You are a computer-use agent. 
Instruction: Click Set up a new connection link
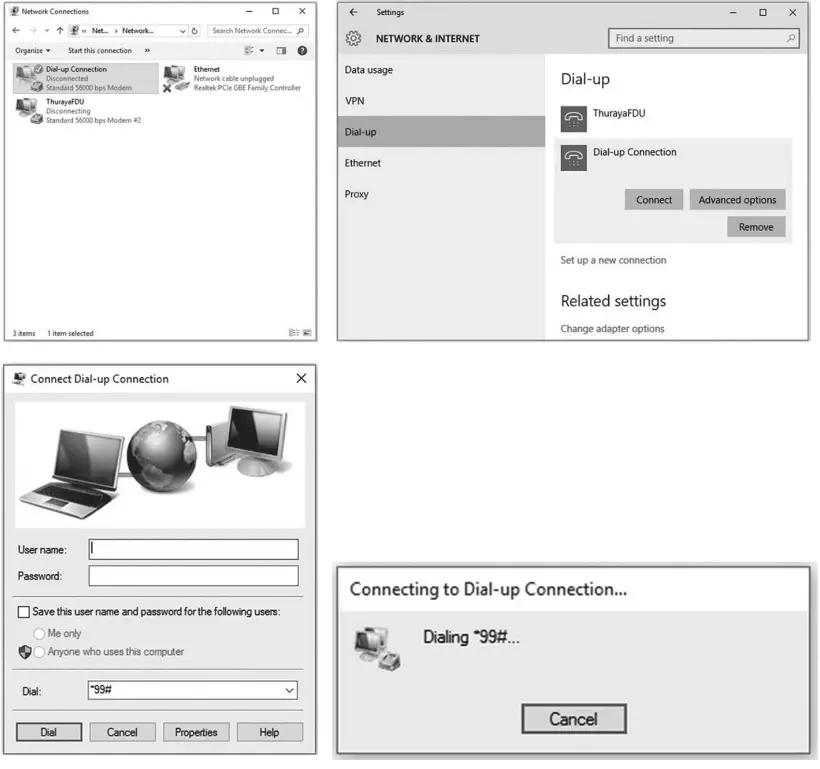(x=613, y=260)
